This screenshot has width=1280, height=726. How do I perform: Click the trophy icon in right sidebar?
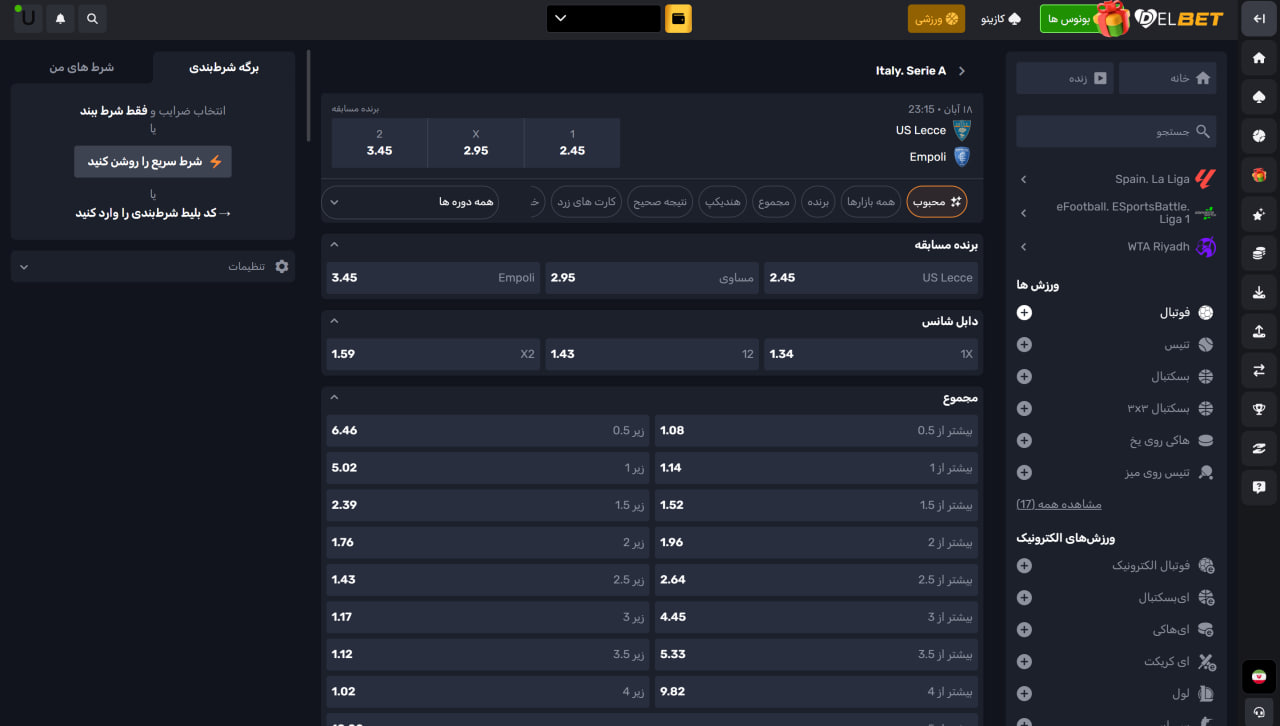point(1259,408)
